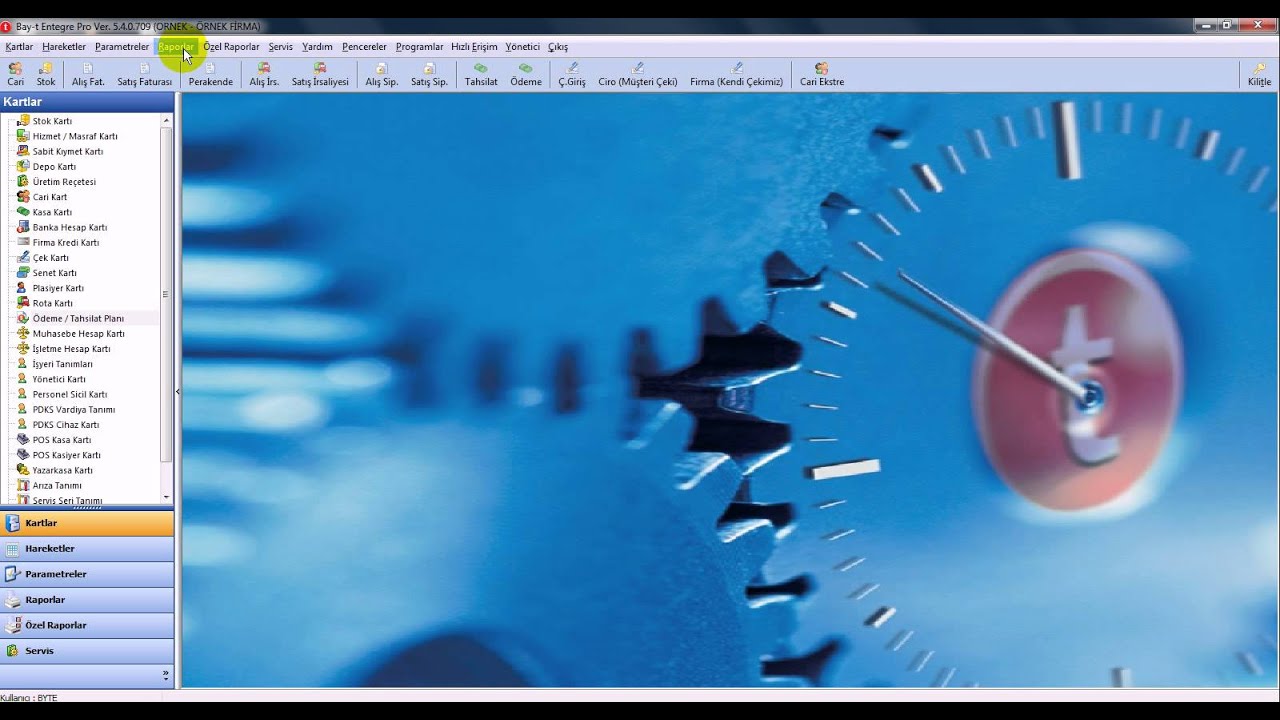1280x720 pixels.
Task: Select Muhasebe Hesap Kartı in the list
Action: pos(79,334)
